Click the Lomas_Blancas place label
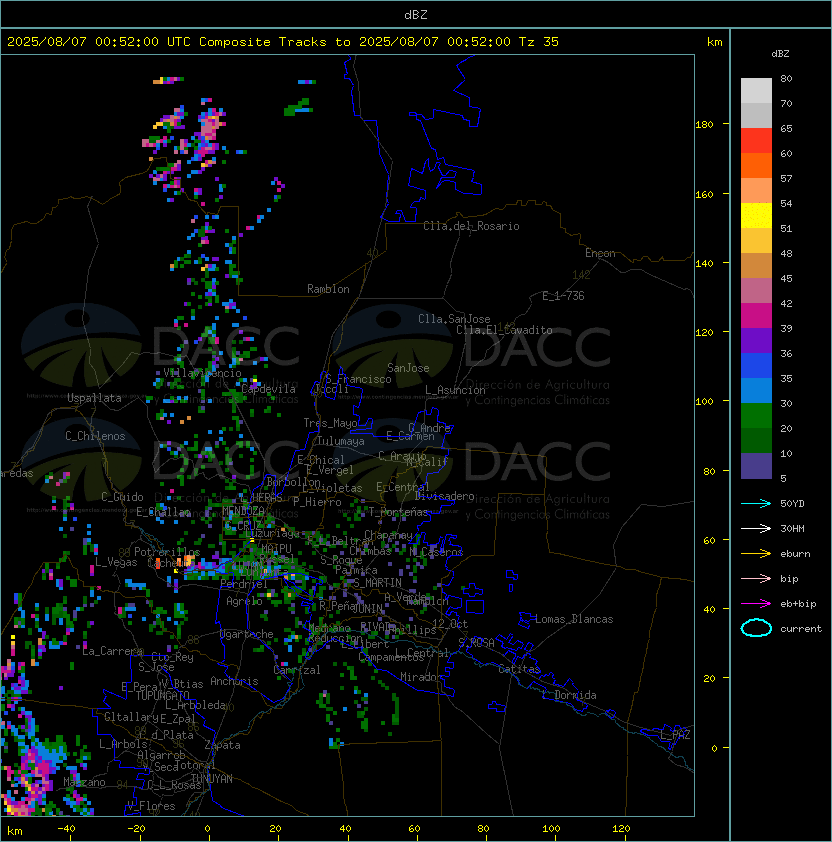The height and width of the screenshot is (842, 832). pos(574,619)
